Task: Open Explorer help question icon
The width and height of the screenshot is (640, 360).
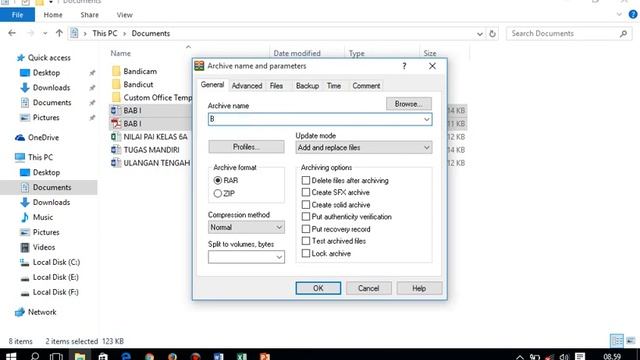Action: click(x=633, y=15)
